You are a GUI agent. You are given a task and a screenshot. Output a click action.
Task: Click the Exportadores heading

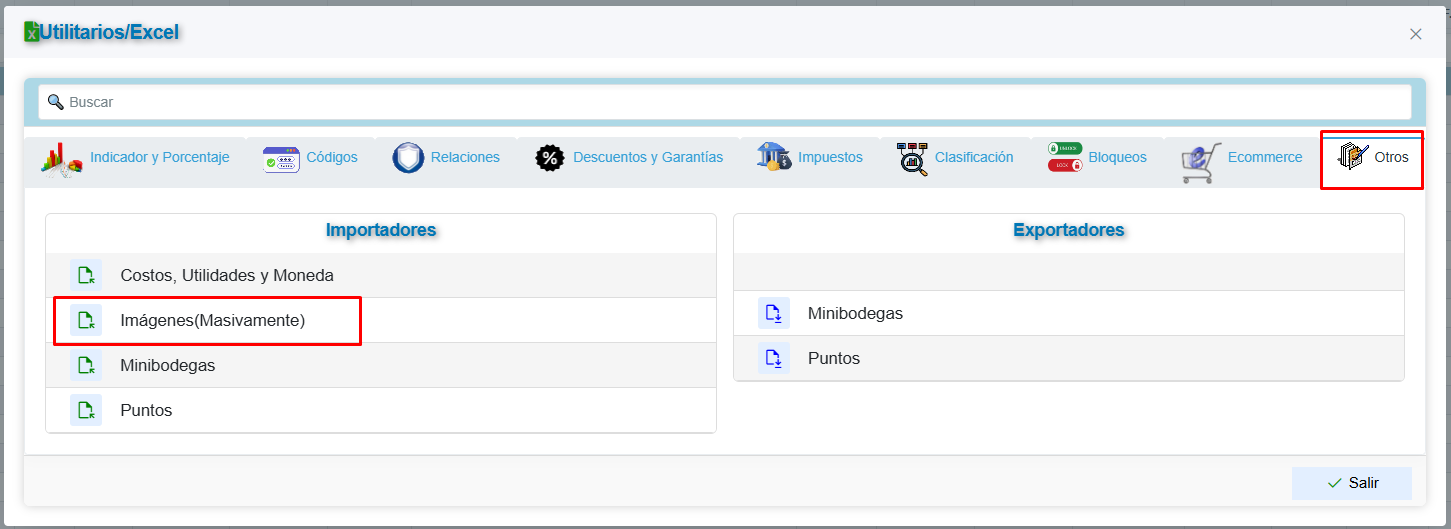click(1069, 230)
